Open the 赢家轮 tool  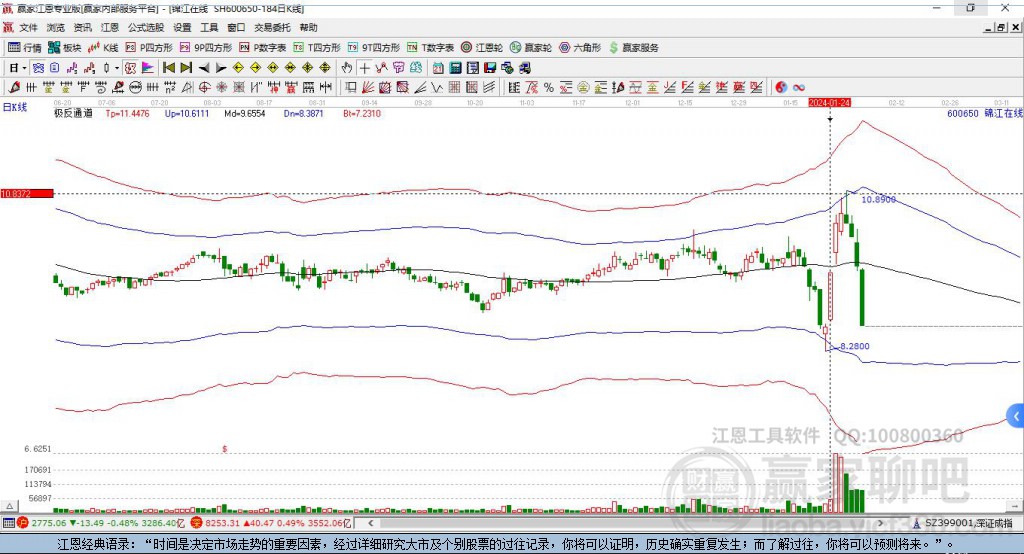click(530, 48)
